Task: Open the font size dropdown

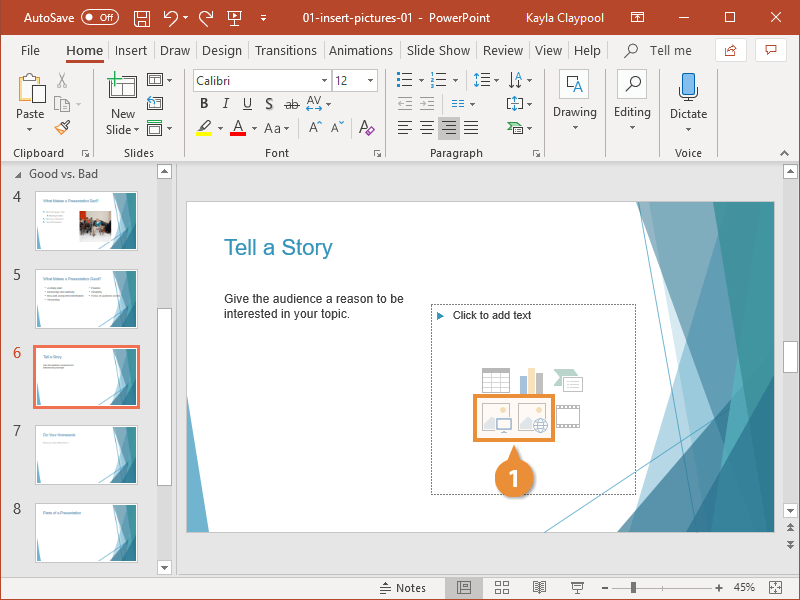Action: pos(370,80)
